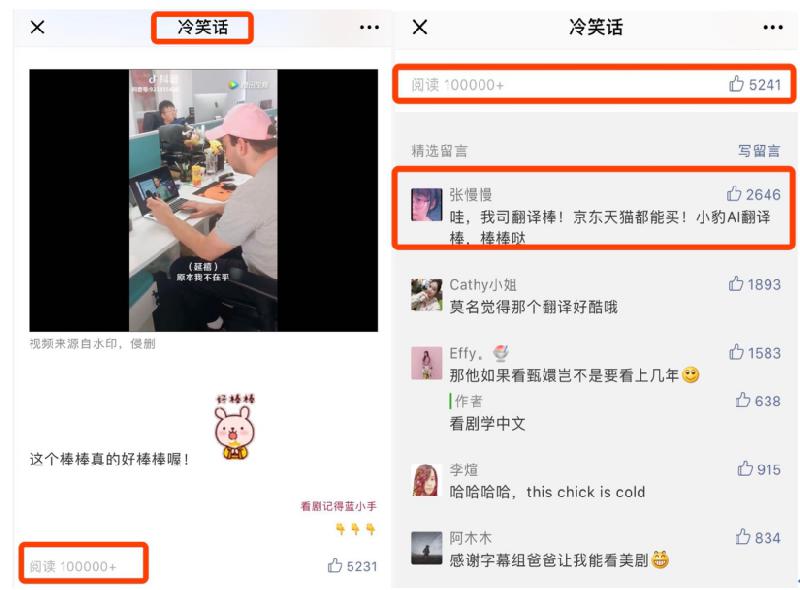Image resolution: width=800 pixels, height=590 pixels.
Task: Tap the 冷笑话 title on left screen
Action: pyautogui.click(x=203, y=27)
